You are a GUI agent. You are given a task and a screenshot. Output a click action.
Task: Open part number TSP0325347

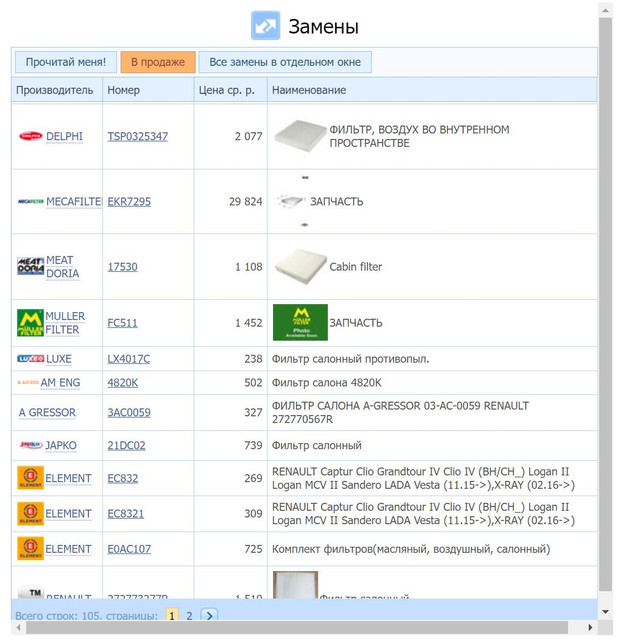[x=138, y=136]
